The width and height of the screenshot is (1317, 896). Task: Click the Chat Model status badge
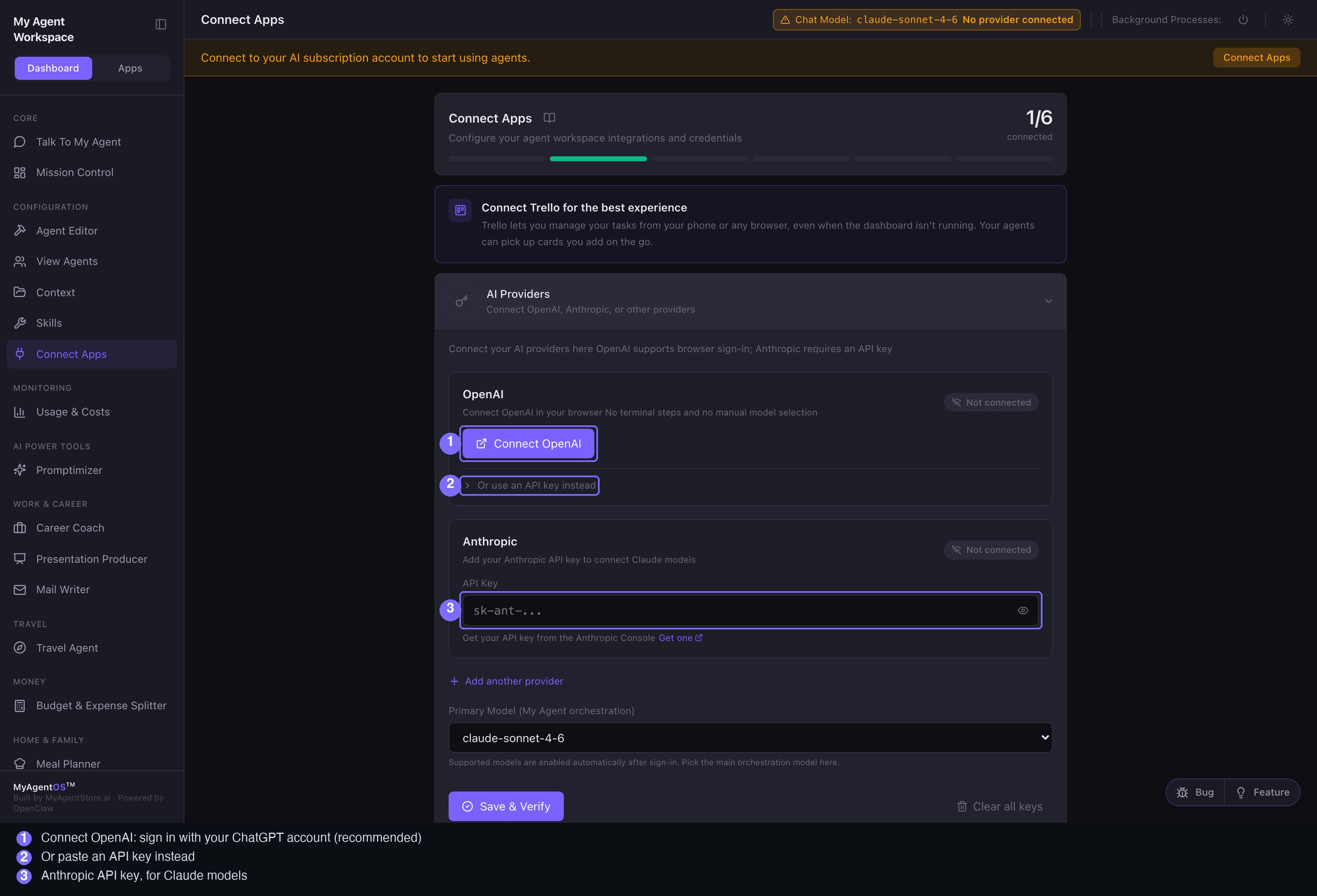tap(926, 20)
